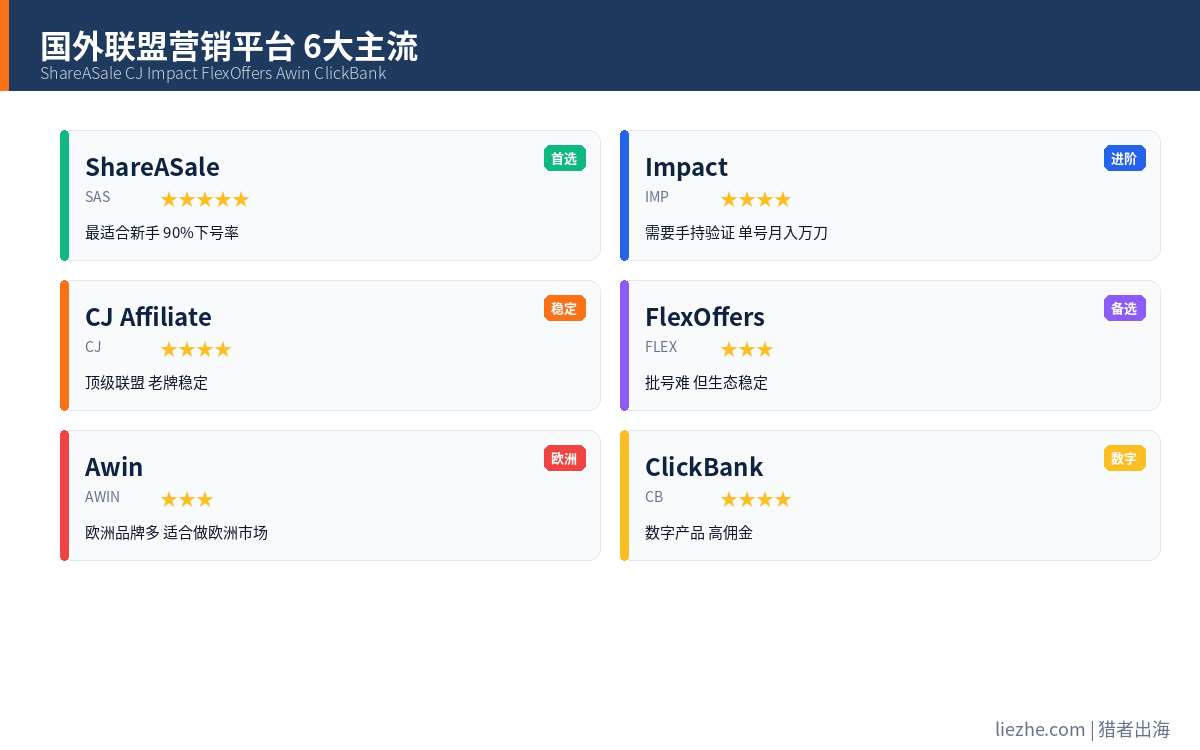Click the purple 备选 badge

tap(1125, 308)
